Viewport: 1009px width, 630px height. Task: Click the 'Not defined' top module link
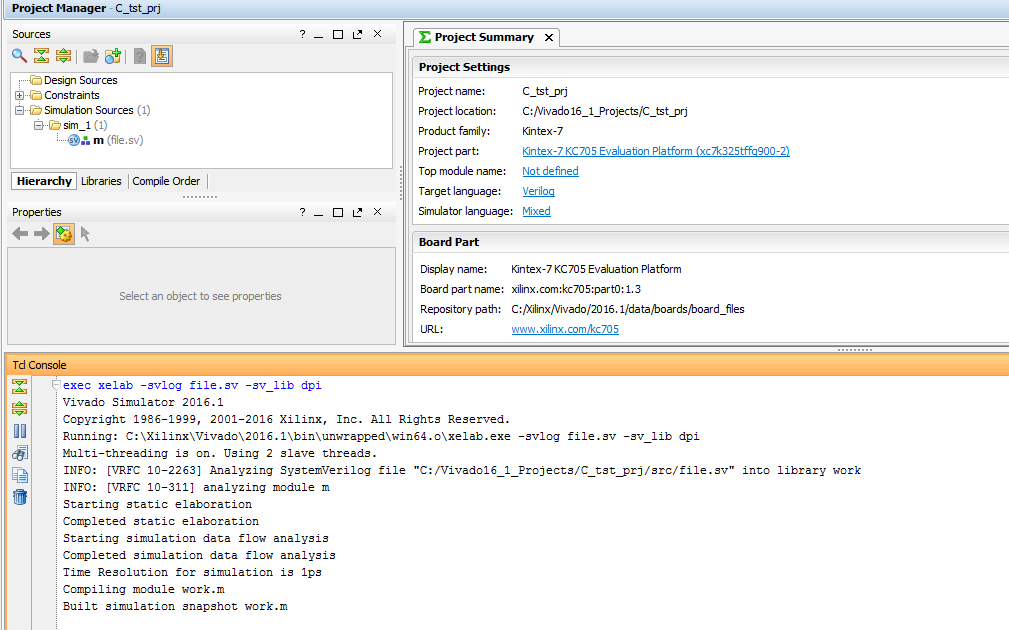[x=550, y=171]
